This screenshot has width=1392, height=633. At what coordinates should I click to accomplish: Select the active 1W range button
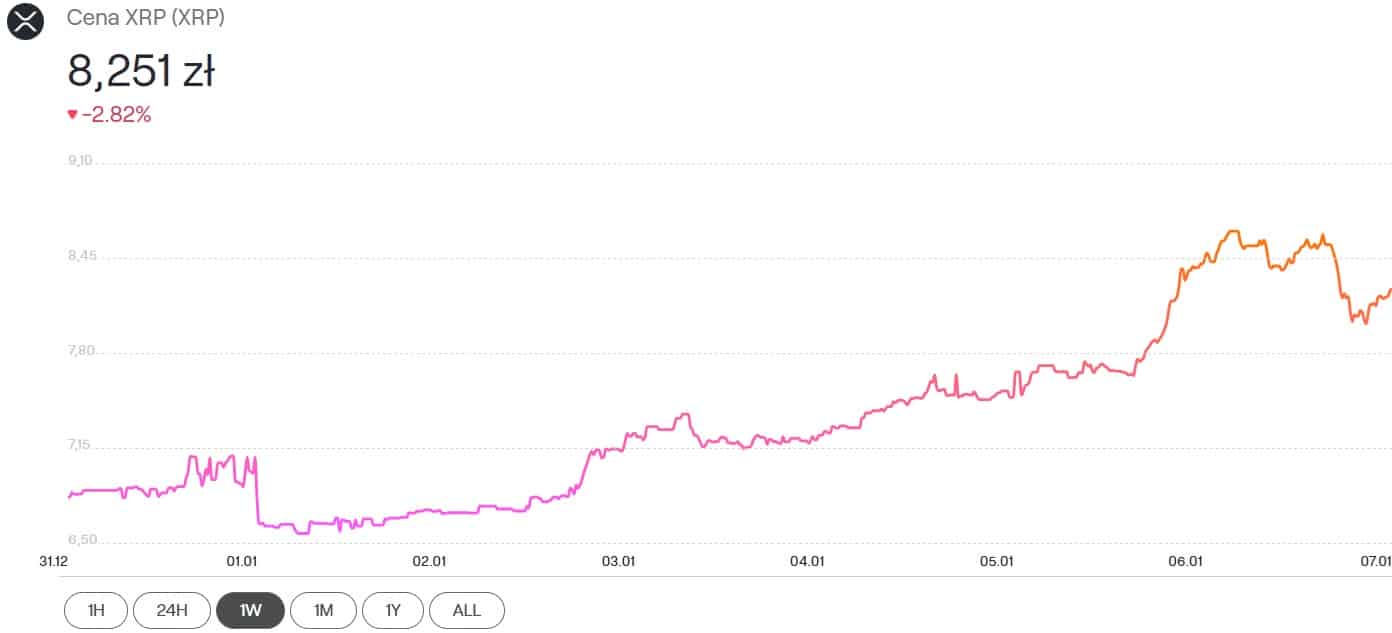(x=250, y=609)
